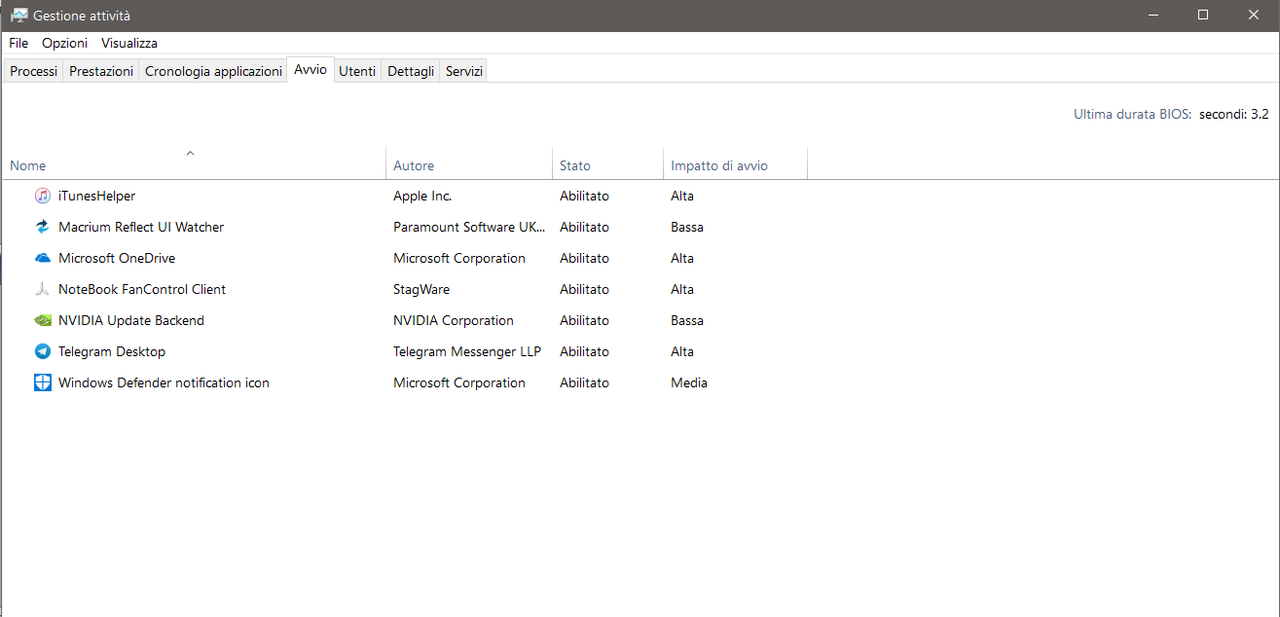Click the iTunesHelper app icon
Viewport: 1280px width, 617px height.
pyautogui.click(x=42, y=196)
